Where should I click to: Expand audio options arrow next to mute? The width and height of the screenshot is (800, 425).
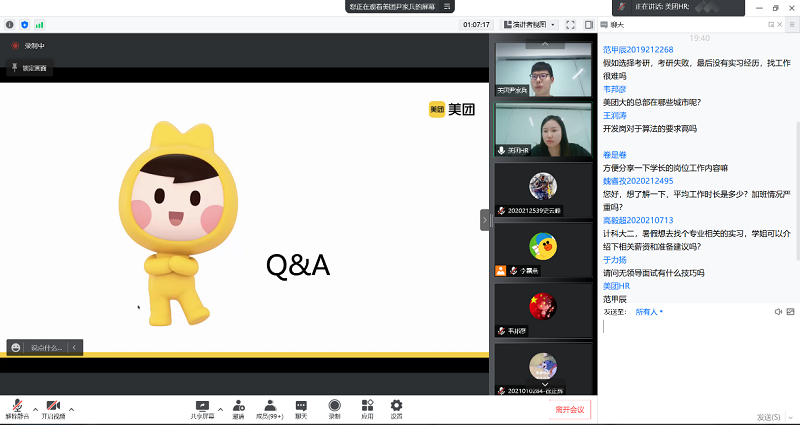(35, 409)
